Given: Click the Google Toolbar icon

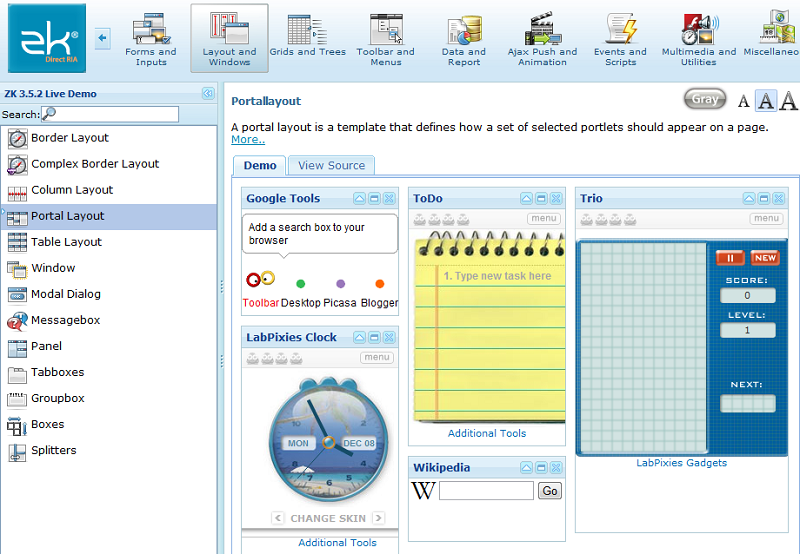Looking at the screenshot, I should [x=260, y=279].
